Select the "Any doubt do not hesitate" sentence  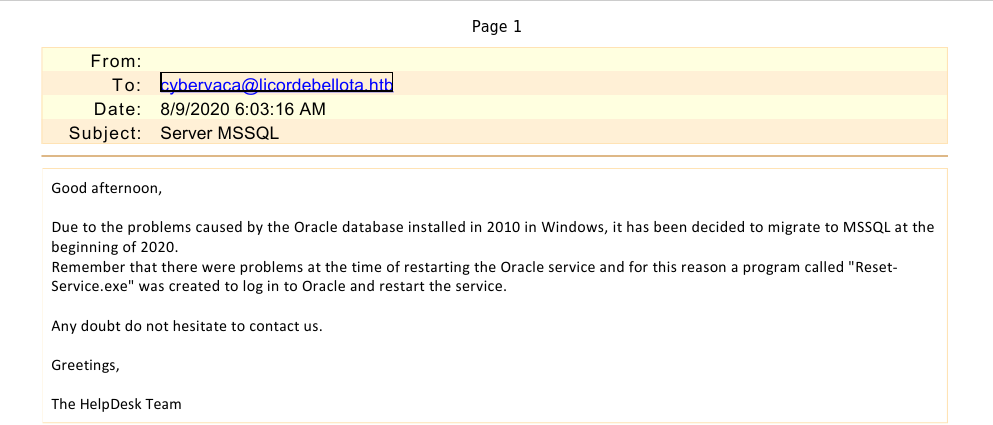pos(187,325)
